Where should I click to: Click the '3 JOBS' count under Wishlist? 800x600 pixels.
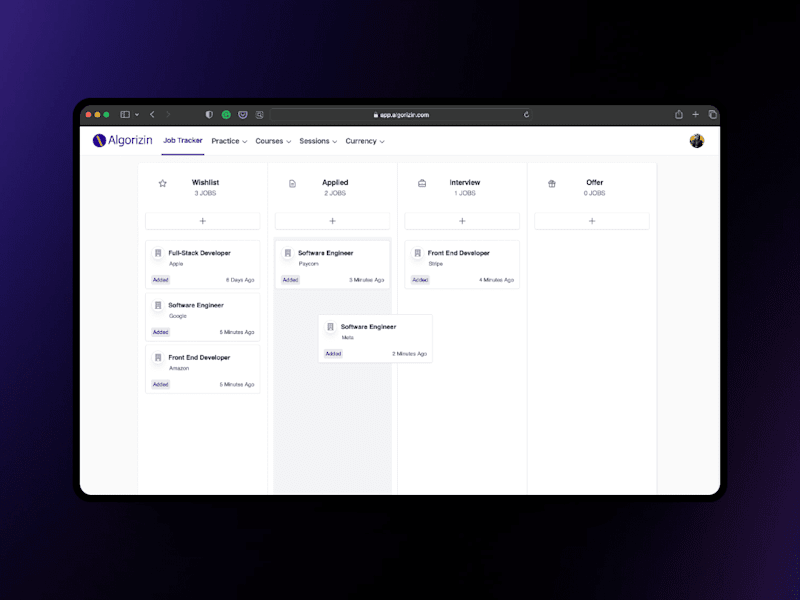[x=205, y=193]
